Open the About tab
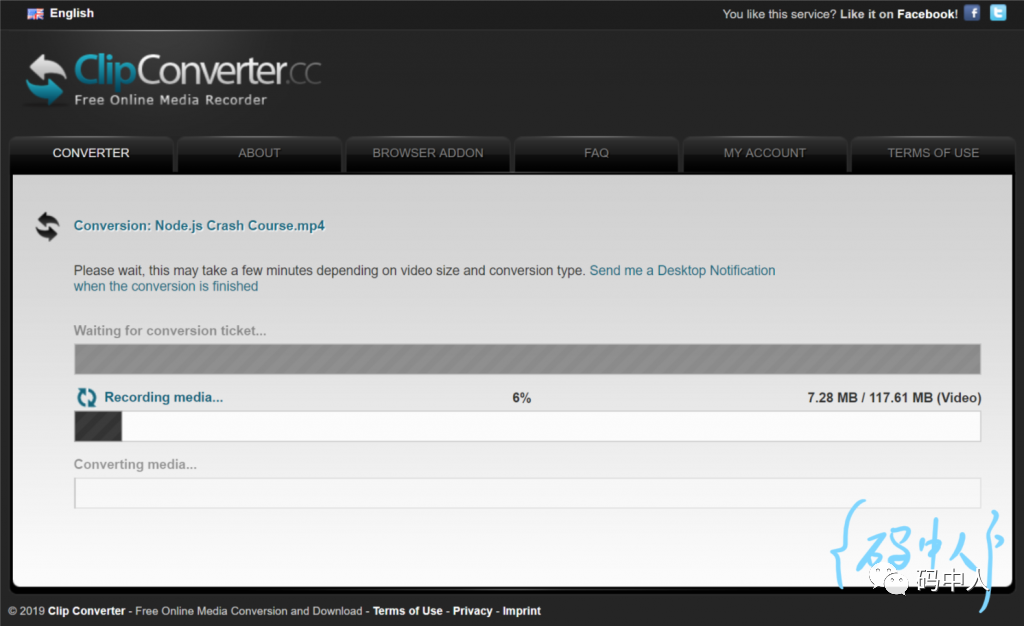Screen dimensions: 1024x626 (x=259, y=153)
